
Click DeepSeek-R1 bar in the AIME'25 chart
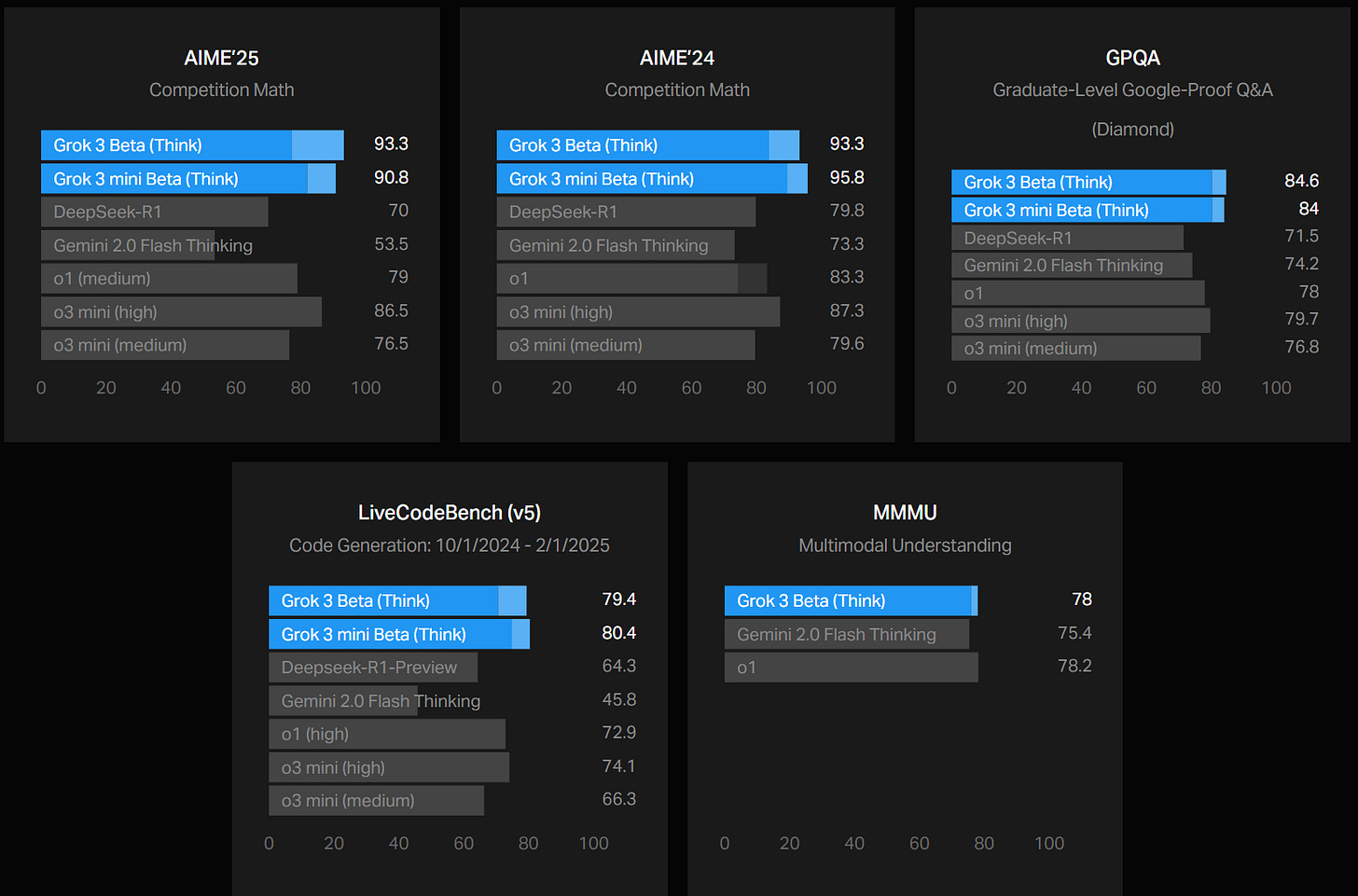click(x=155, y=212)
